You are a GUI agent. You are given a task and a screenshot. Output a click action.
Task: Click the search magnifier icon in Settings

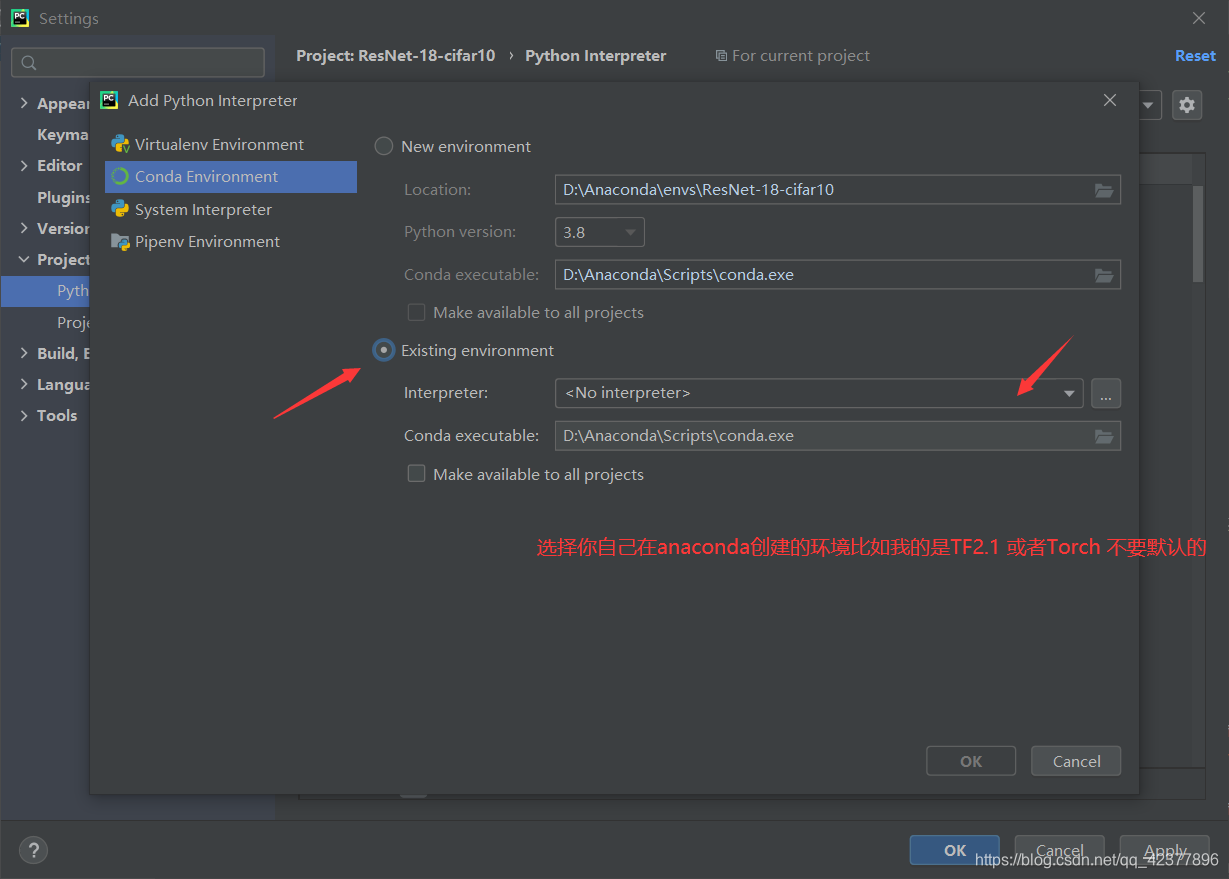[29, 62]
